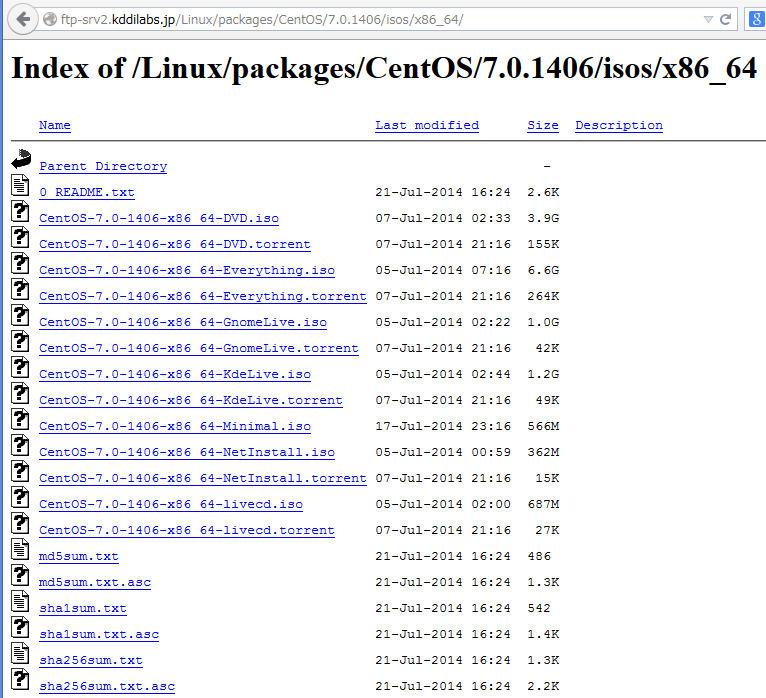Open CentOS-7.0-1406-x86_64-GnomeLive.torrent link
Viewport: 766px width, 698px height.
[x=199, y=348]
